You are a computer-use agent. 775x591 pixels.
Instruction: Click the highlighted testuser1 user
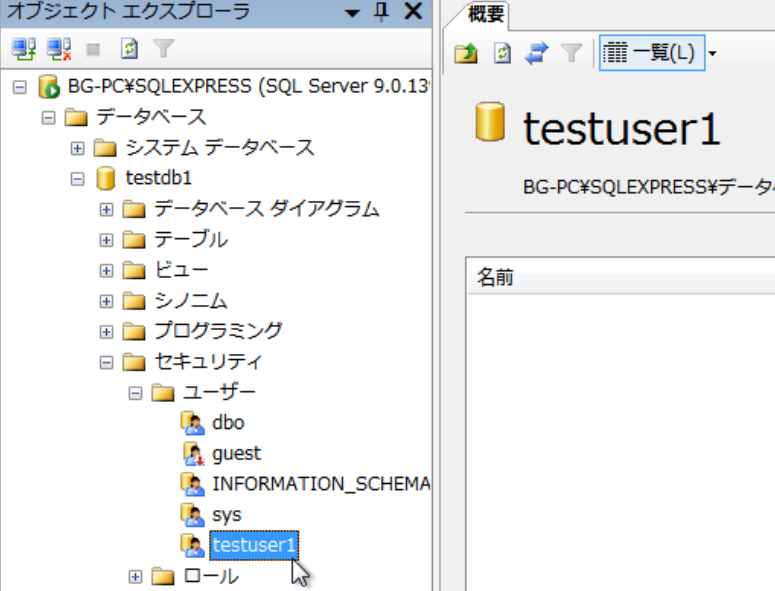[254, 546]
